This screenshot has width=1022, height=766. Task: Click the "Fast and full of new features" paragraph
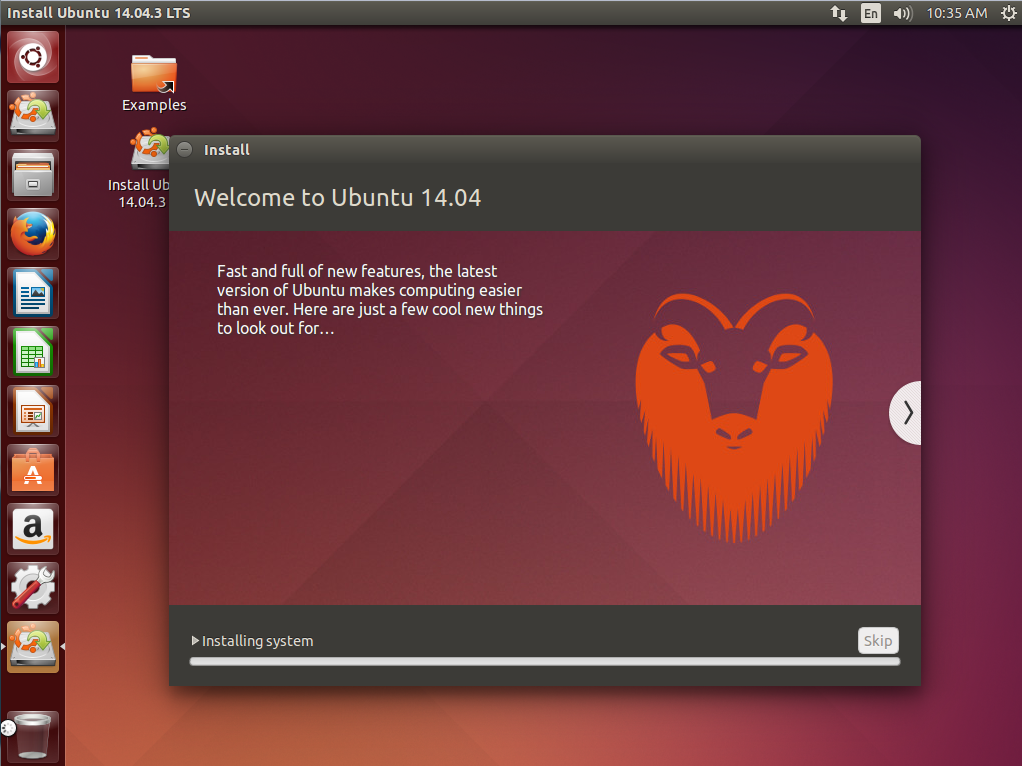[x=380, y=299]
